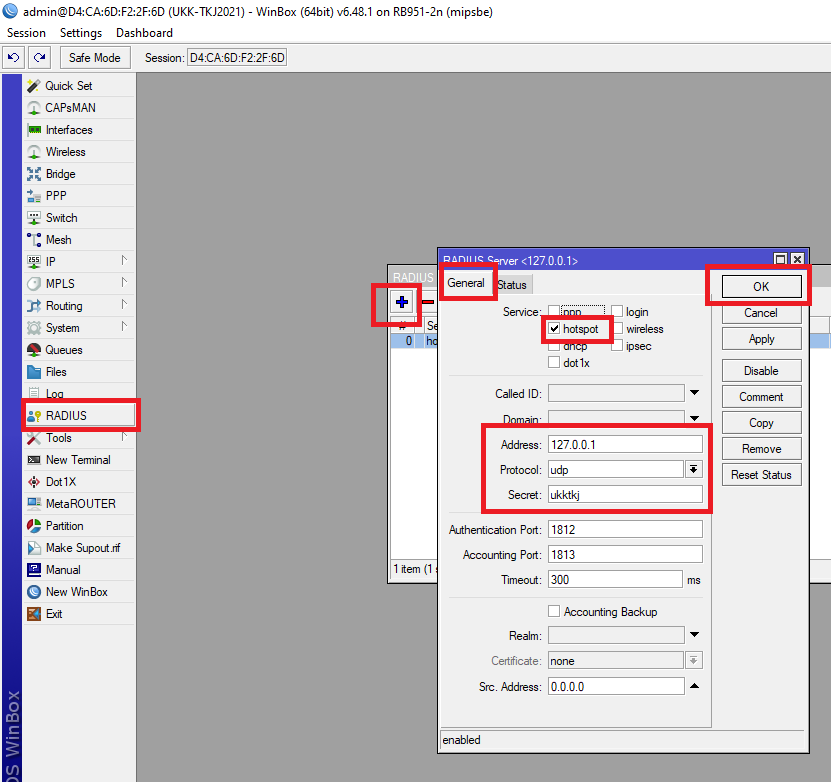Expand the Realm field arrow
The image size is (831, 782).
(x=694, y=635)
